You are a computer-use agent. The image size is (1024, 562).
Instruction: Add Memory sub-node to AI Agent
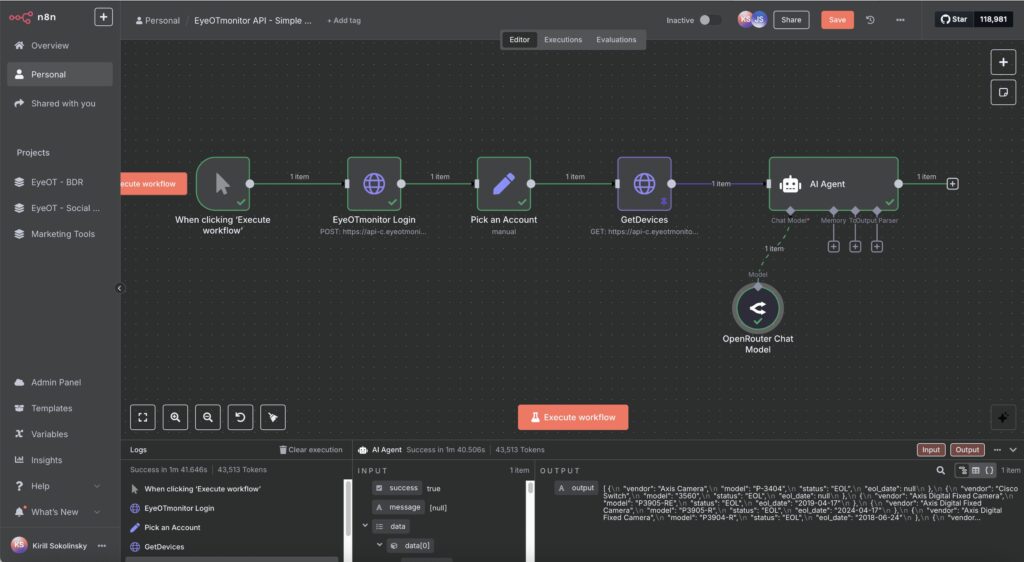pyautogui.click(x=833, y=247)
